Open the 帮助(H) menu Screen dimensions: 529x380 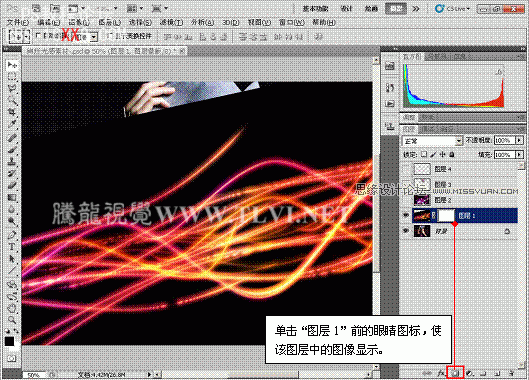click(x=324, y=22)
